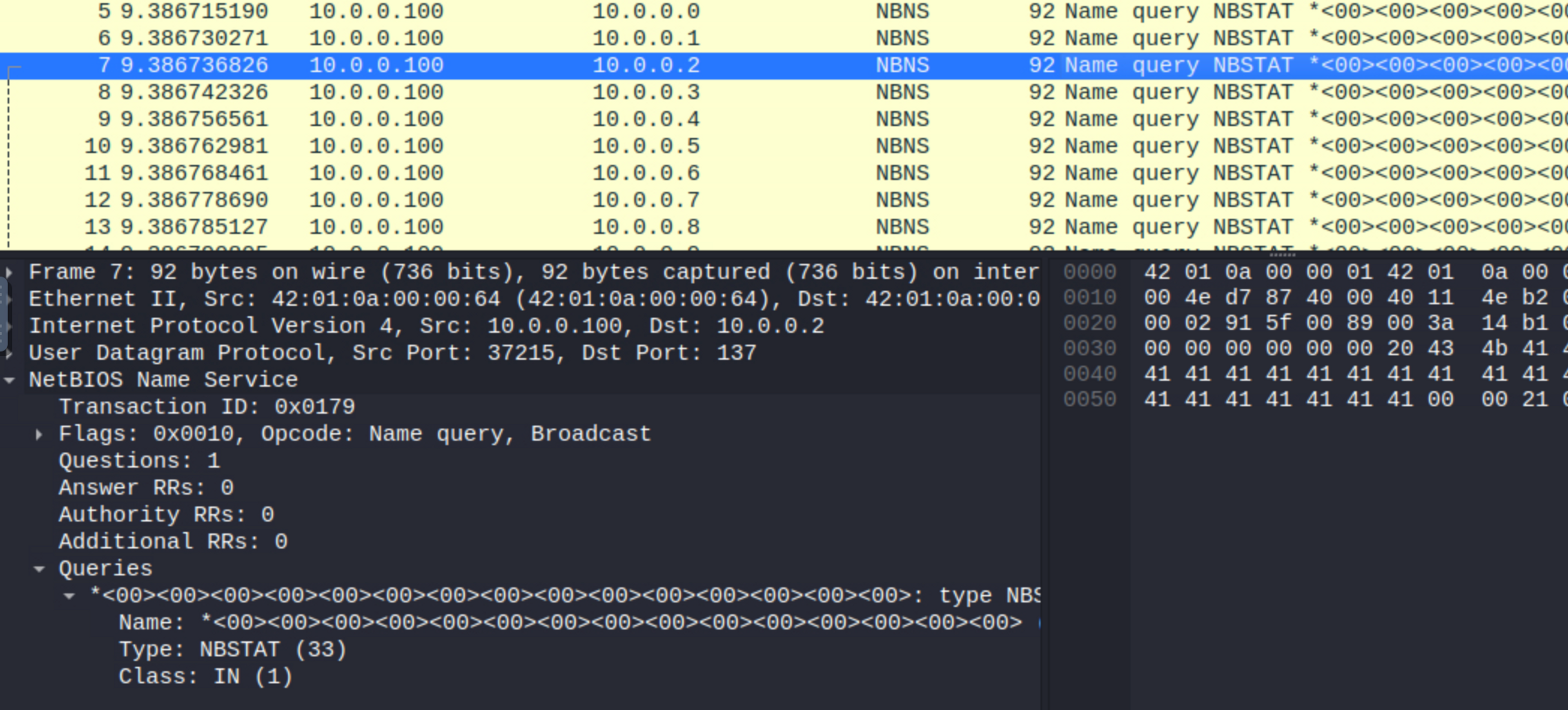Collapse the query name type NBSTAT entry
Screen dimensions: 1568x710
[x=69, y=596]
